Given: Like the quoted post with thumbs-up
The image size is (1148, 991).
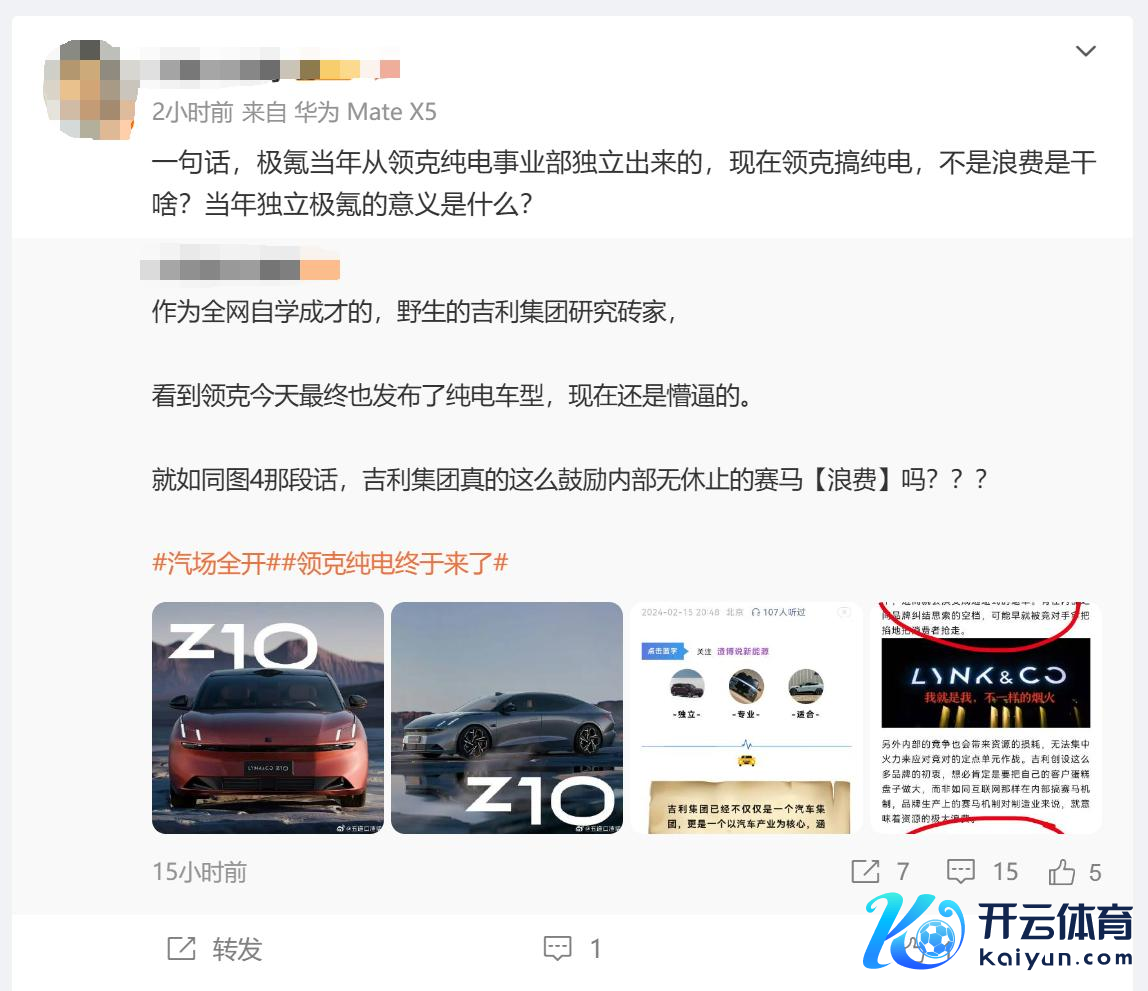Looking at the screenshot, I should click(x=1062, y=872).
